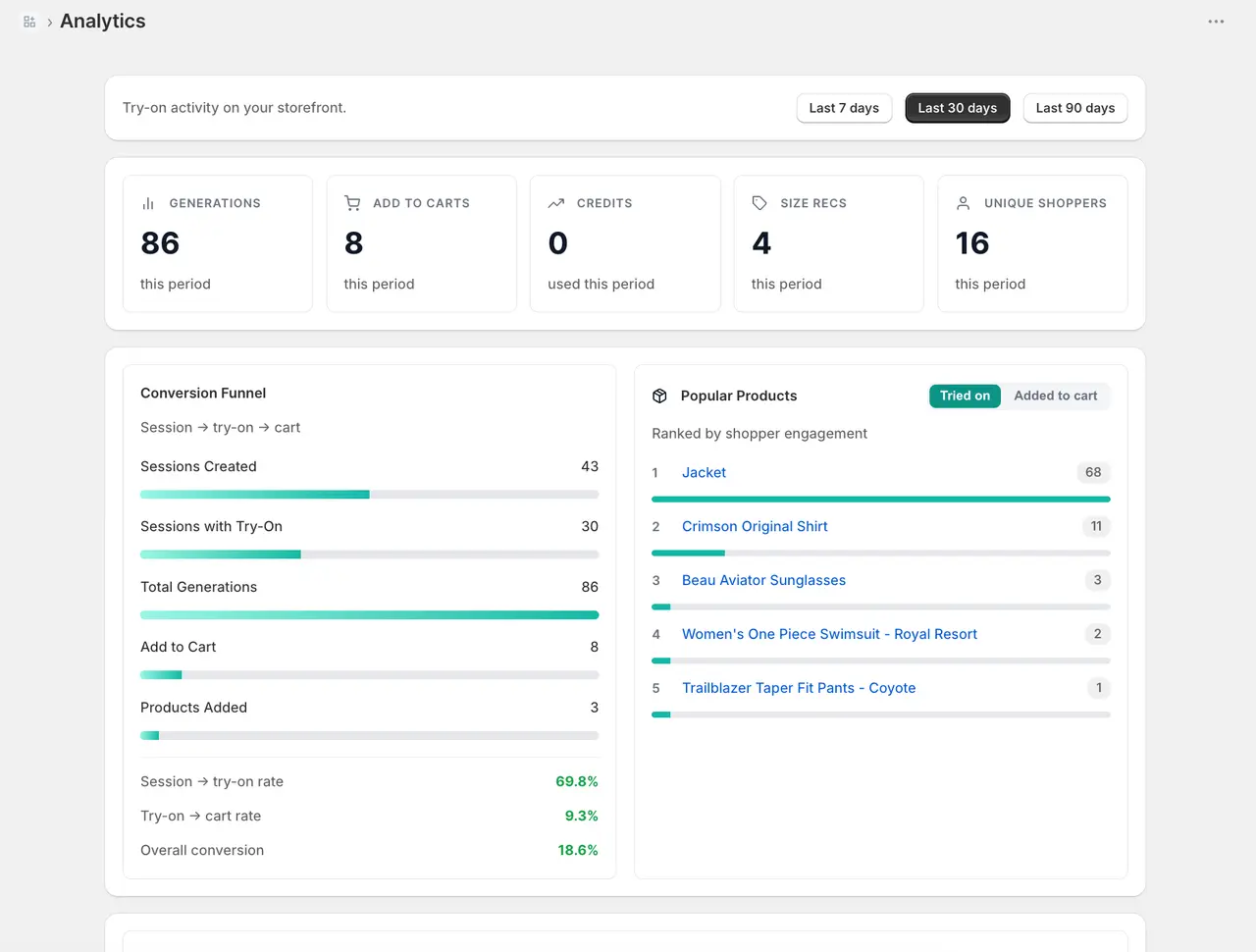Image resolution: width=1256 pixels, height=952 pixels.
Task: Click the Add to Carts value 8
Action: tap(354, 242)
